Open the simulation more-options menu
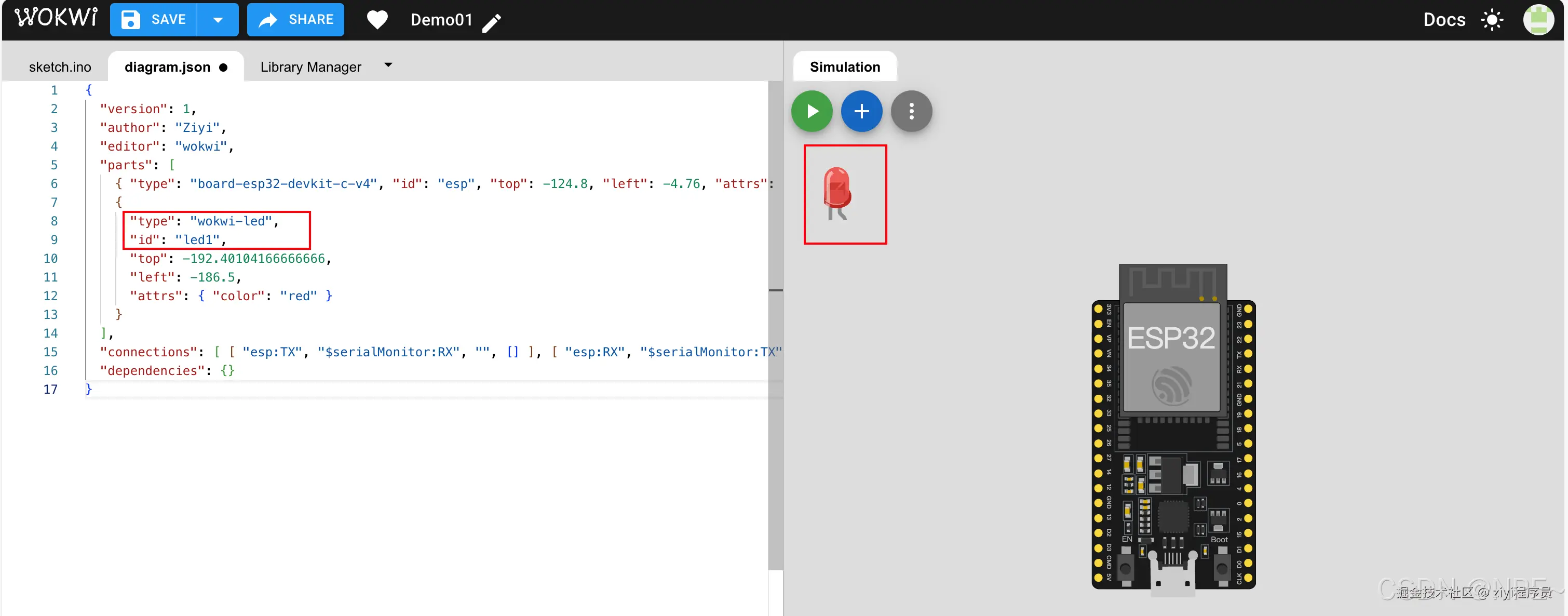 [911, 111]
